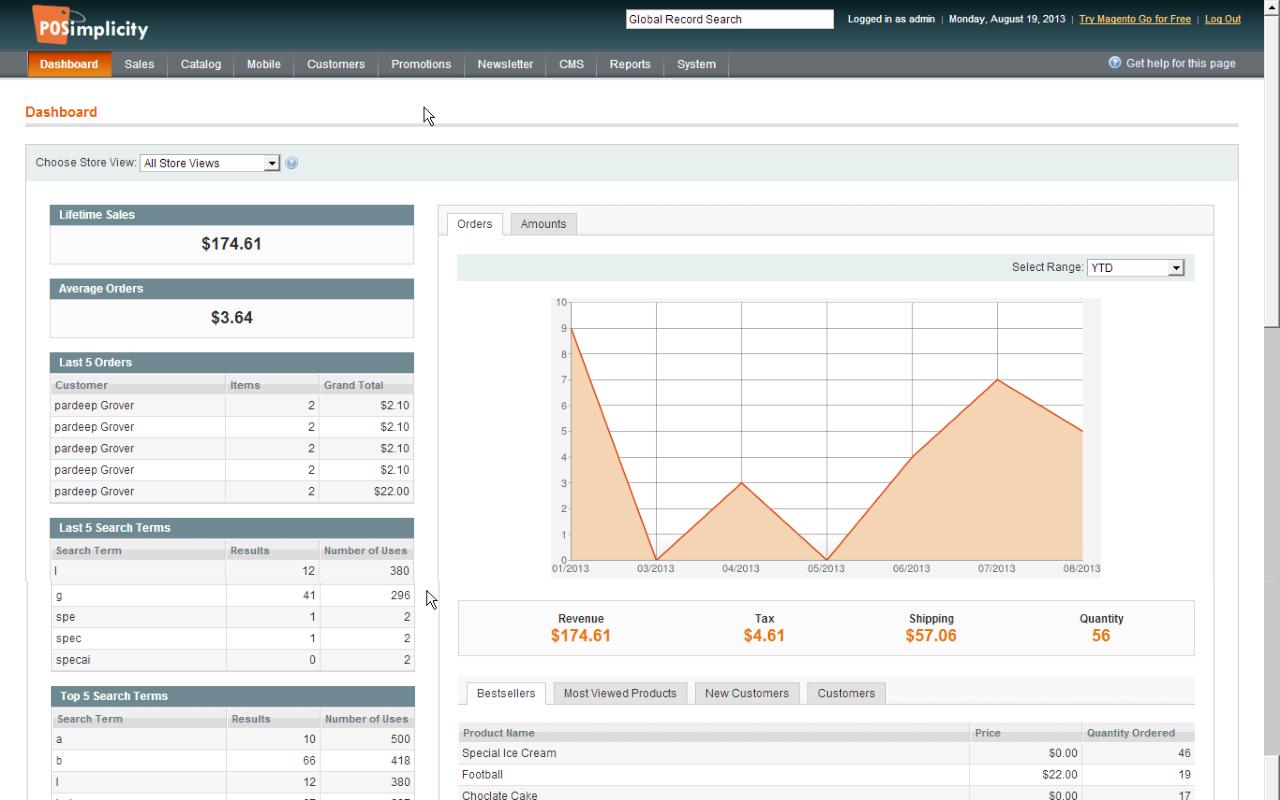Open the Sales menu

pos(139,64)
